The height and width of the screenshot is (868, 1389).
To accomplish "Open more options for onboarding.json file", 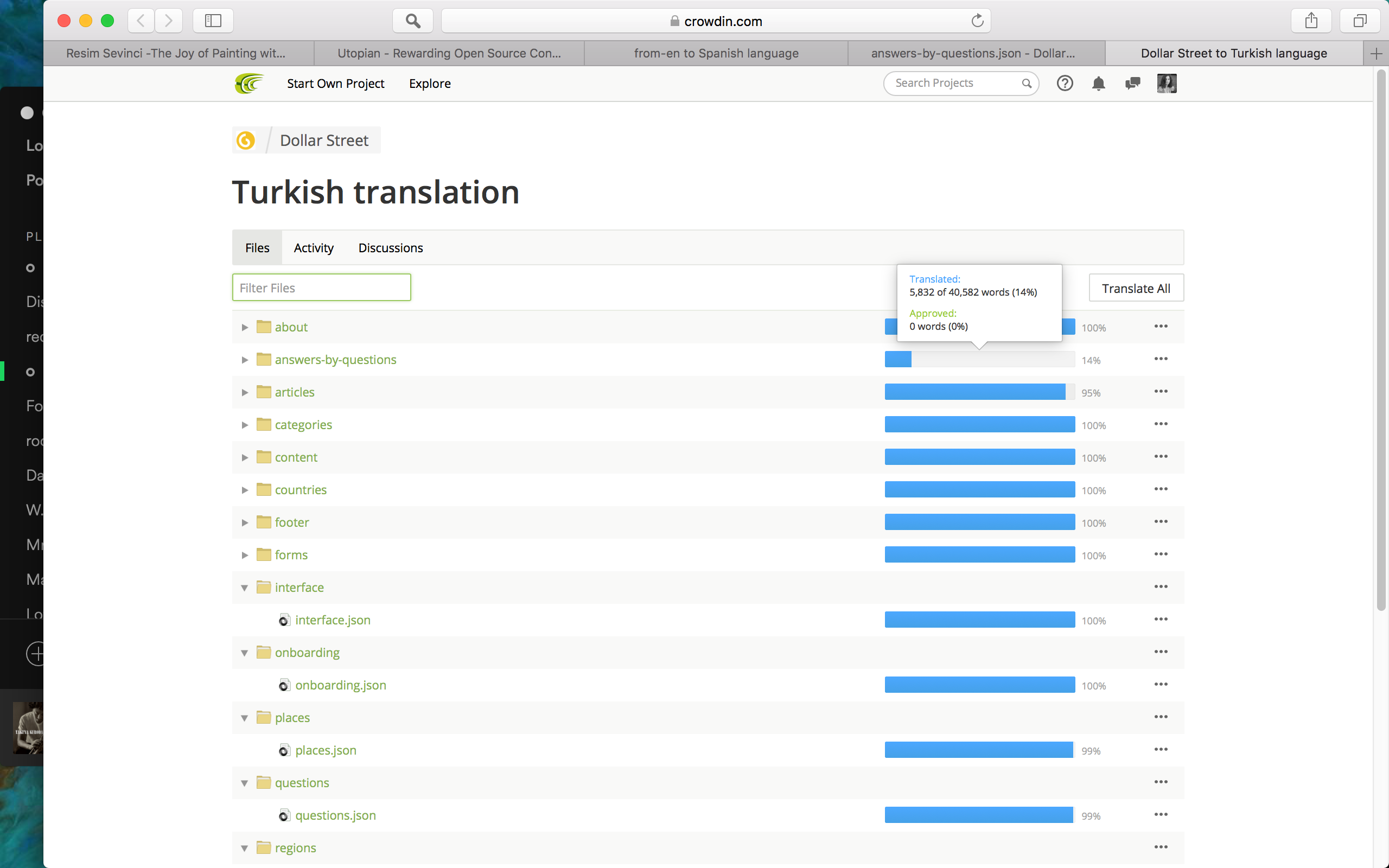I will (x=1161, y=684).
